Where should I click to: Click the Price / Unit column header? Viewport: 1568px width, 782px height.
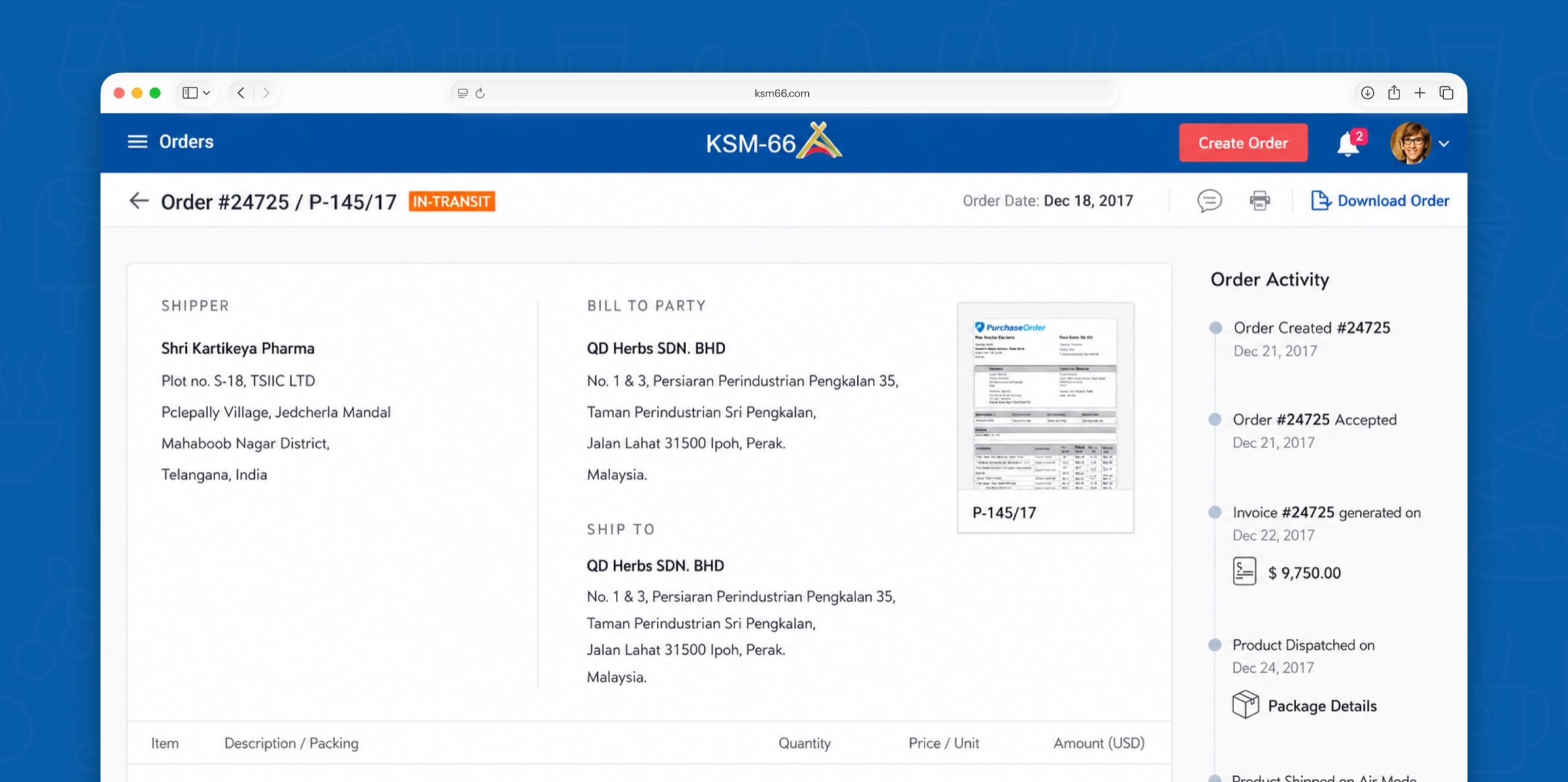click(x=943, y=743)
